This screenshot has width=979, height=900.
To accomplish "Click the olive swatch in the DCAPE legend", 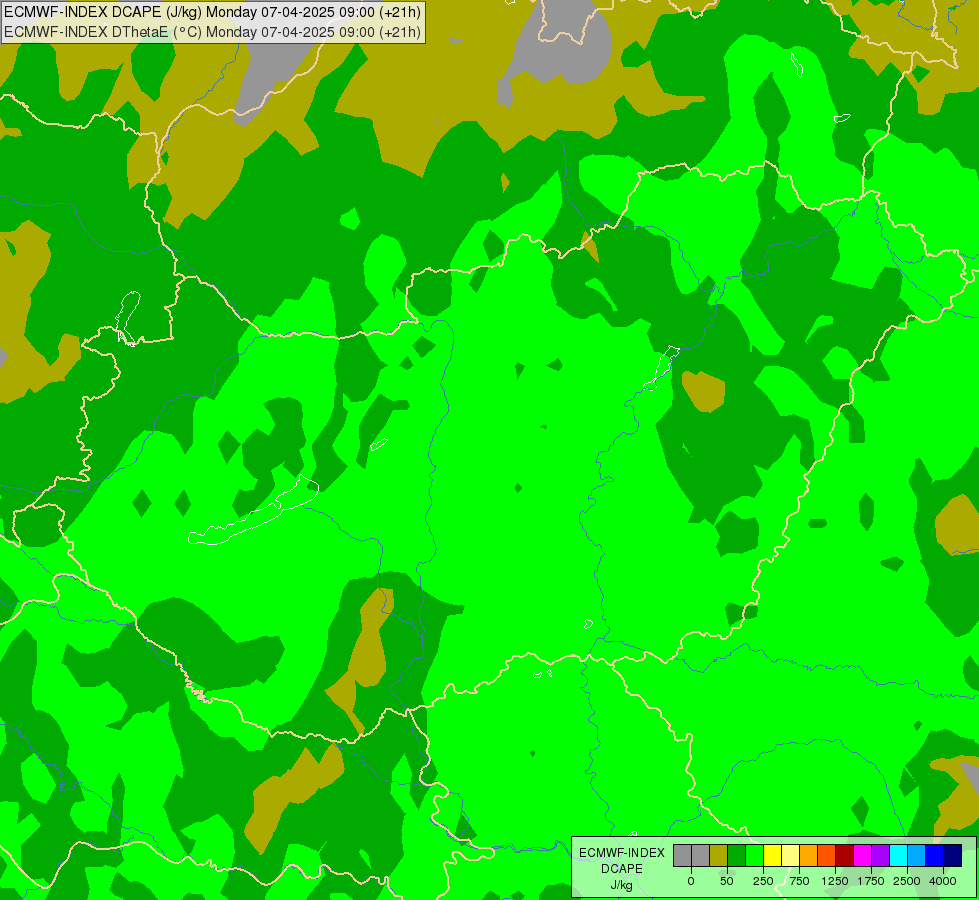I will [718, 856].
